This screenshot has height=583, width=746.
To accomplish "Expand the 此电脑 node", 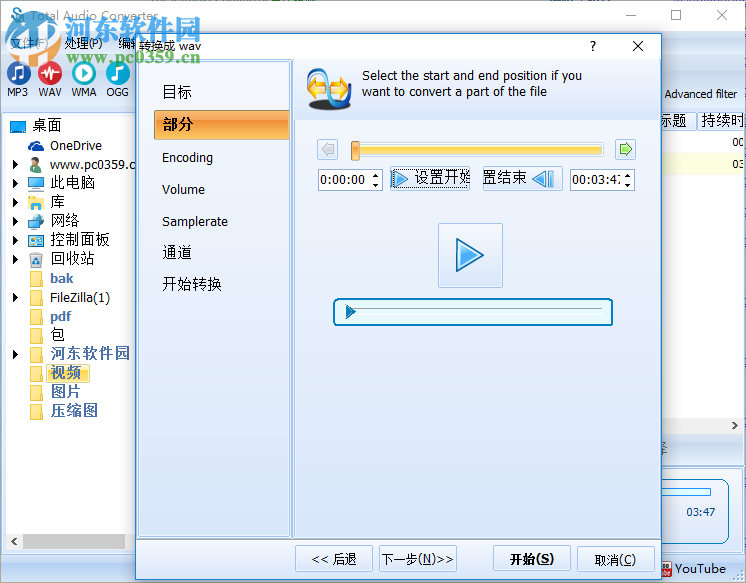I will pyautogui.click(x=15, y=183).
